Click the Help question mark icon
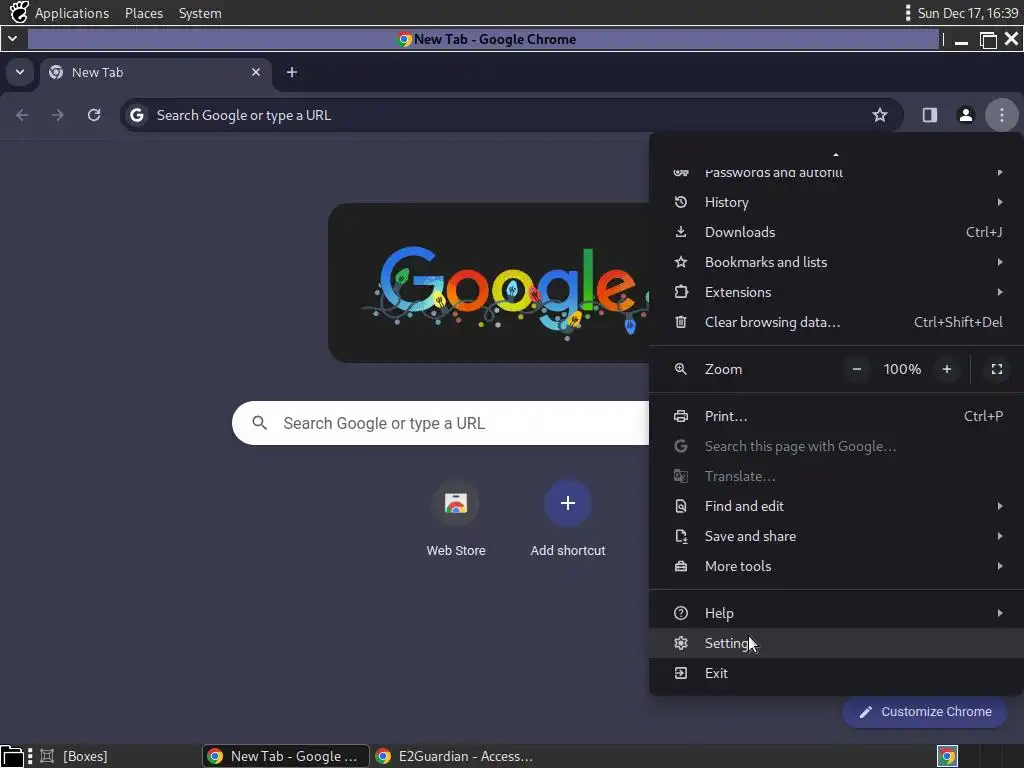 point(680,613)
